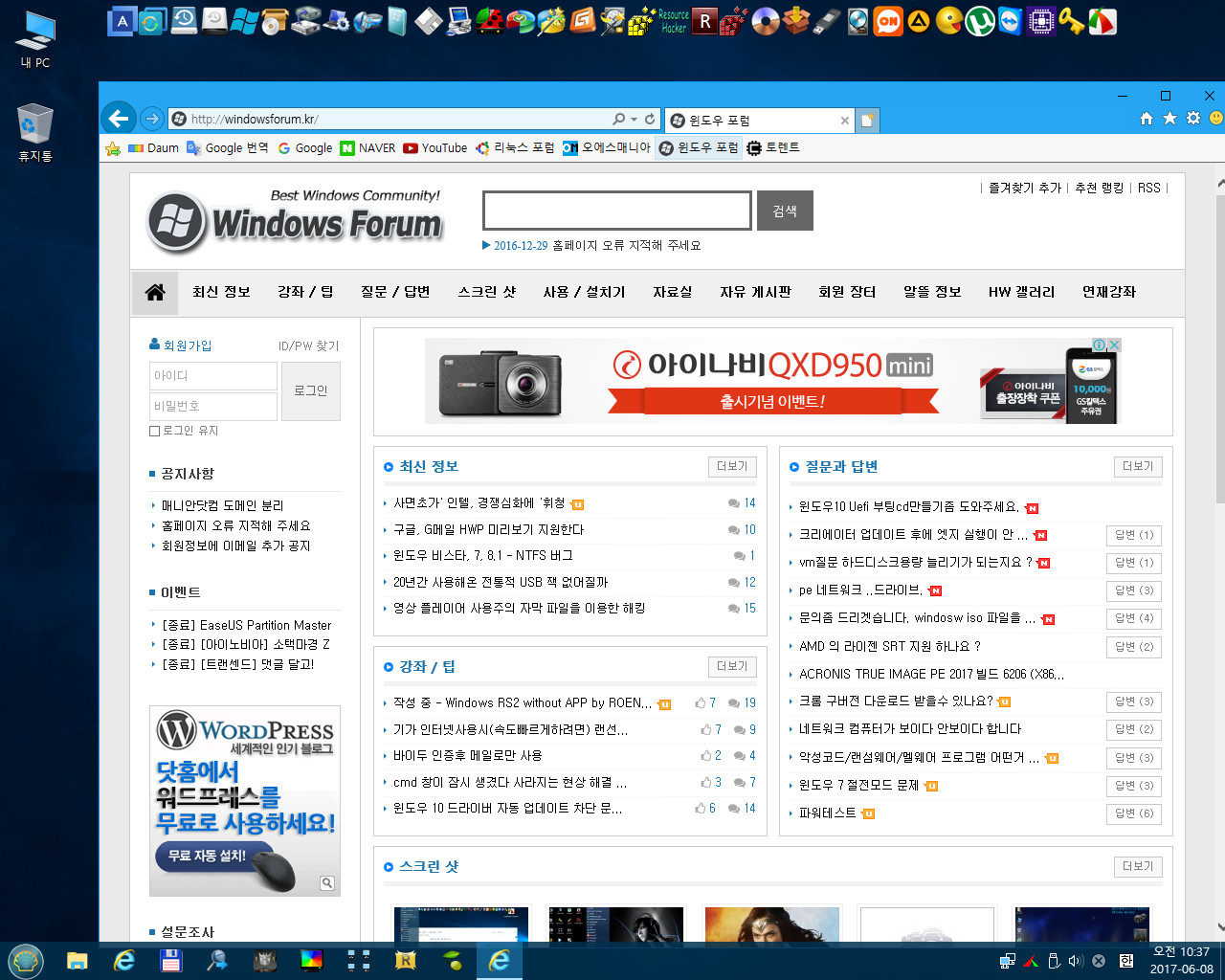Image resolution: width=1225 pixels, height=980 pixels.
Task: Click the browser forward arrow button
Action: 151,119
